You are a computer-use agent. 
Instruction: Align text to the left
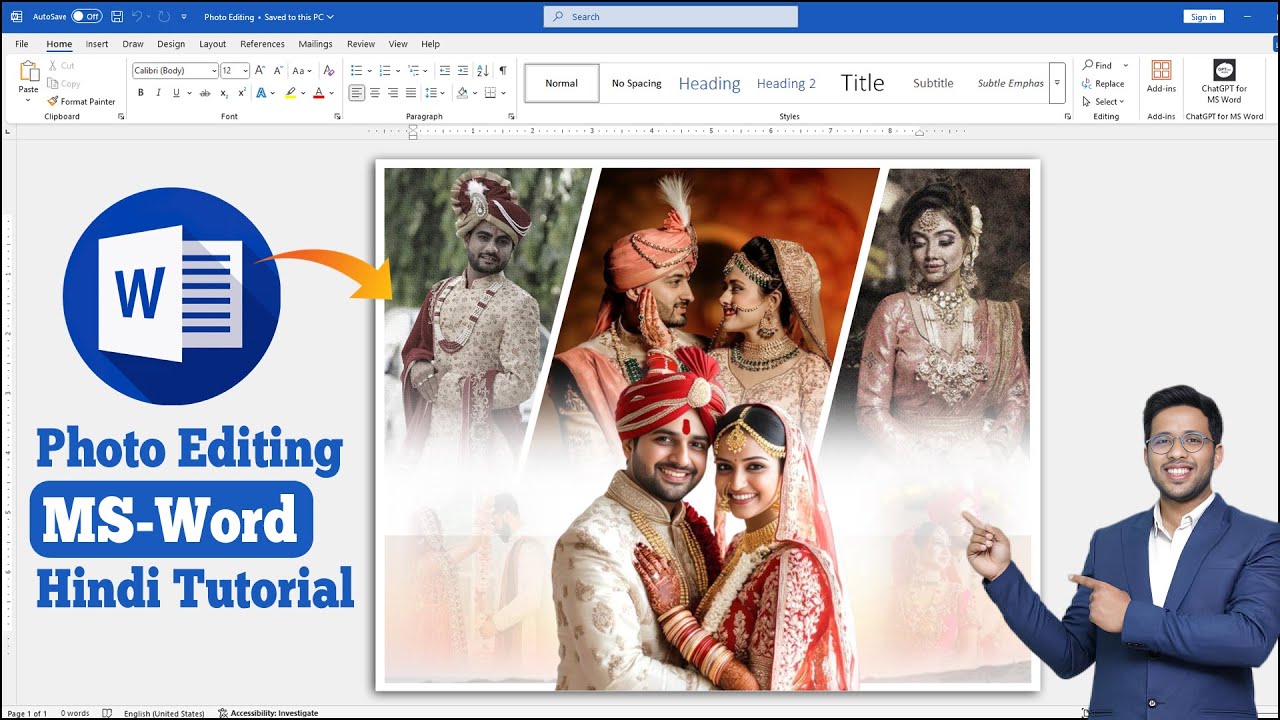(357, 93)
